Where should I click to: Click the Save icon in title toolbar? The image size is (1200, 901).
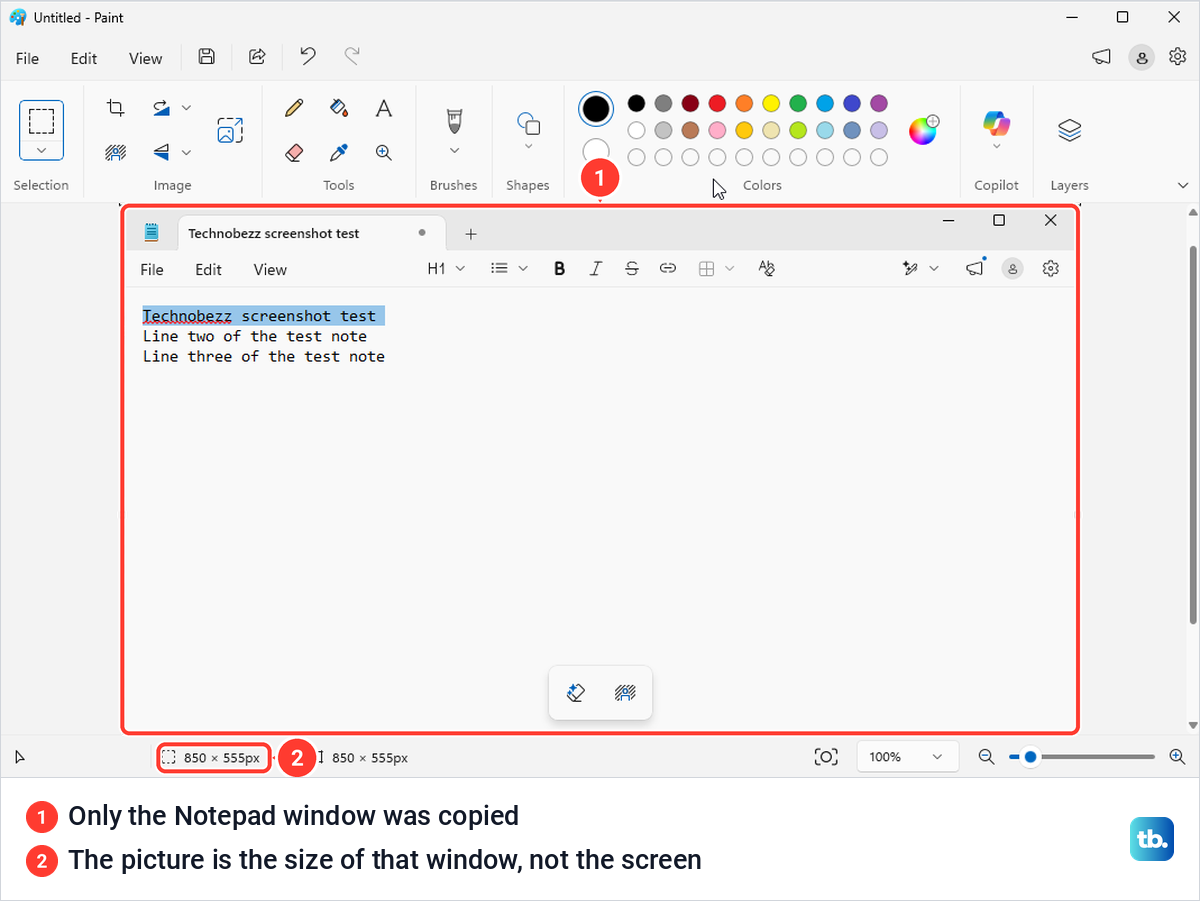tap(206, 57)
